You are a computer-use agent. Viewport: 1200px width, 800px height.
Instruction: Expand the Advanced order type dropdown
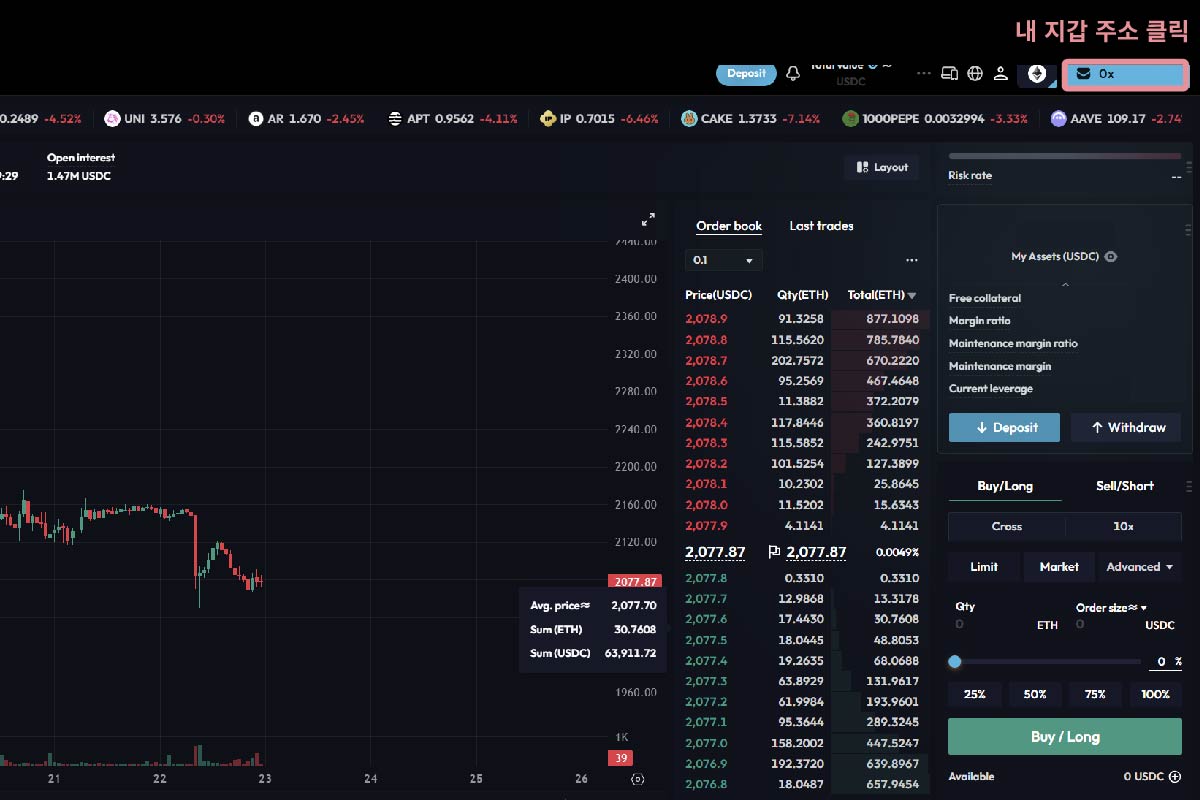pyautogui.click(x=1139, y=567)
